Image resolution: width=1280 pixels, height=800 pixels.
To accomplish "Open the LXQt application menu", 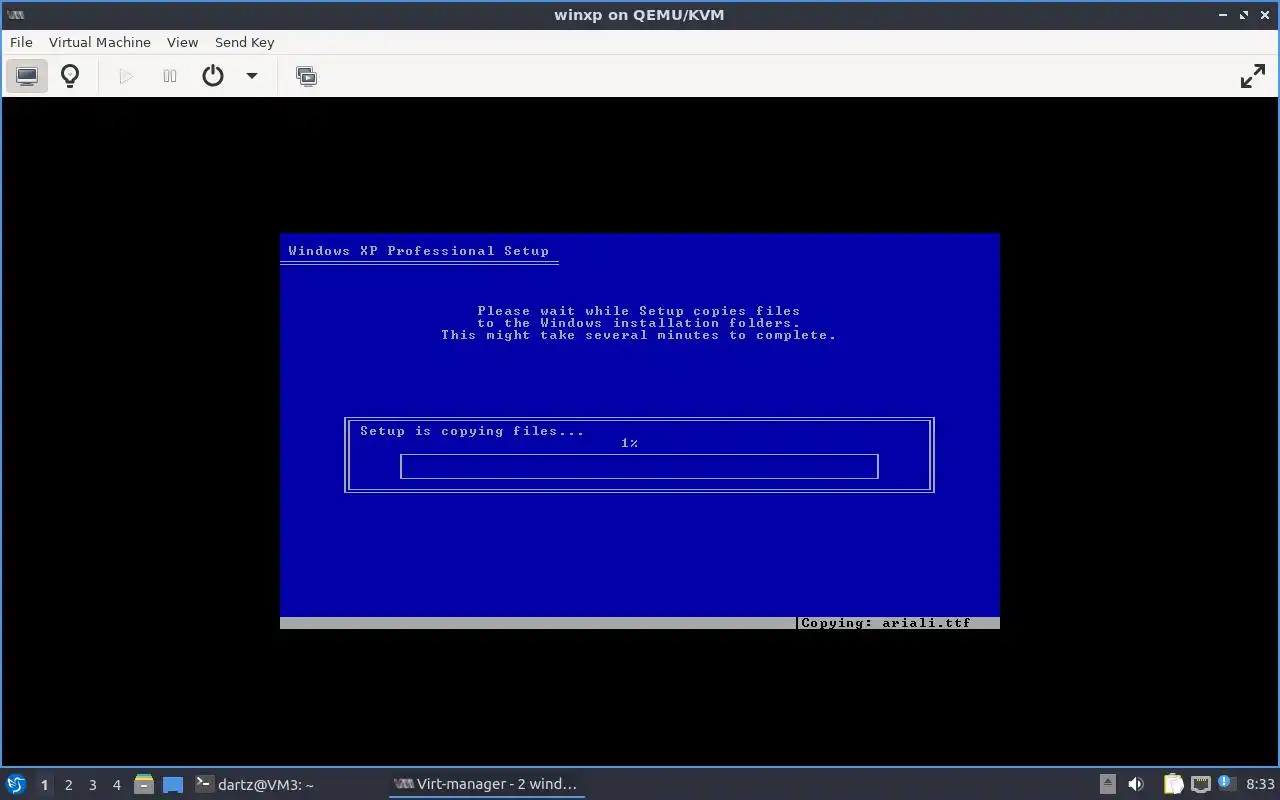I will pyautogui.click(x=16, y=784).
